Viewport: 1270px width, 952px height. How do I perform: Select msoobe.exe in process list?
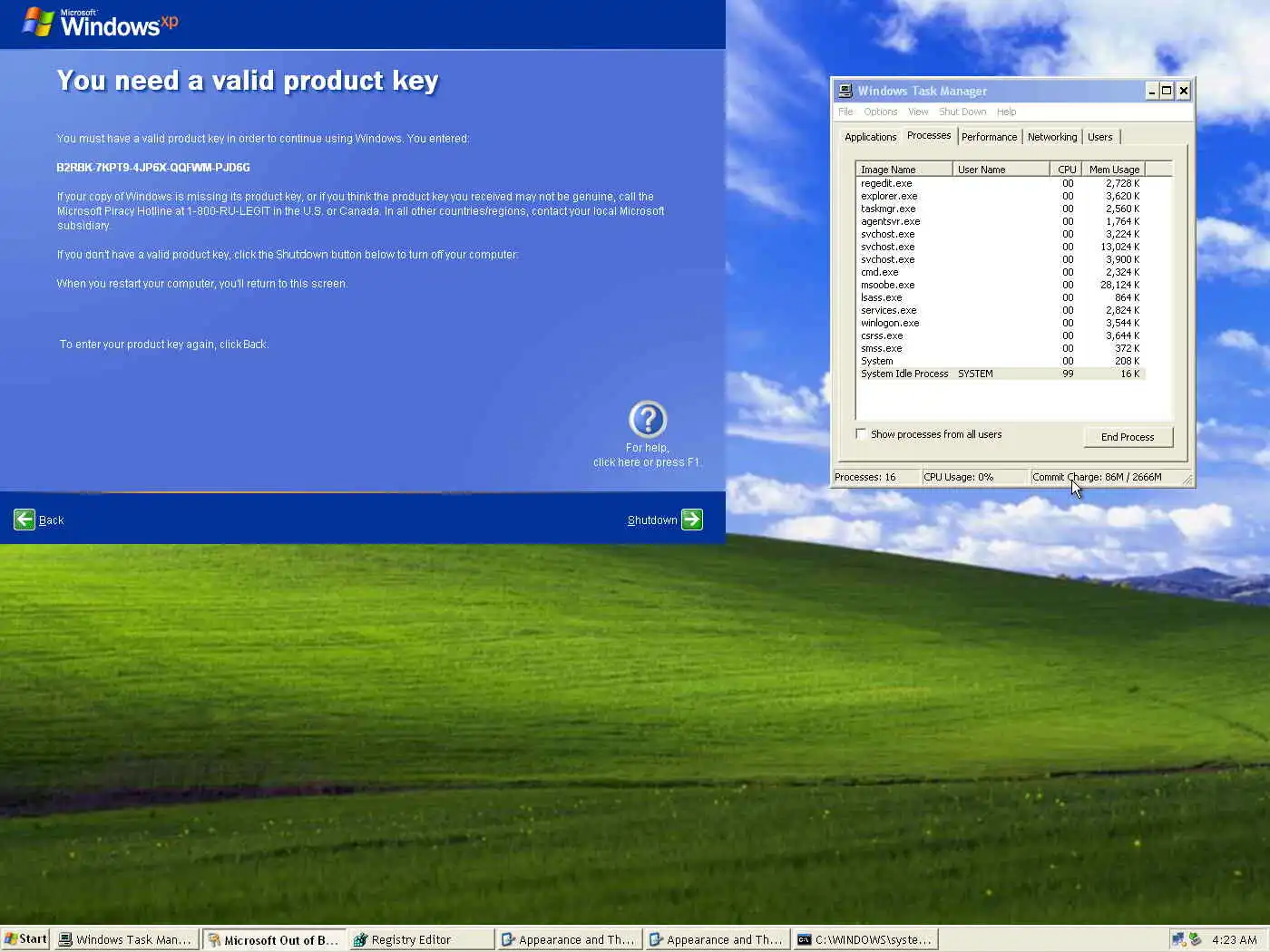pyautogui.click(x=1001, y=285)
